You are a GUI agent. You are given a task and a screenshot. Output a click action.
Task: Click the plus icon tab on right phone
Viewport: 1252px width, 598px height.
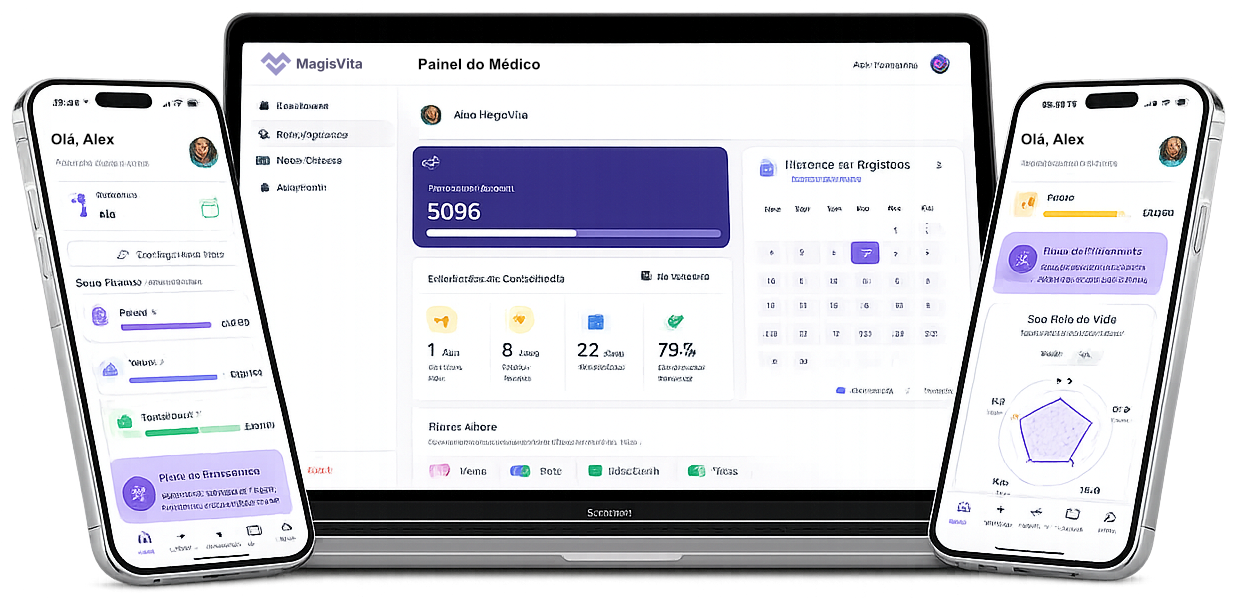(998, 515)
